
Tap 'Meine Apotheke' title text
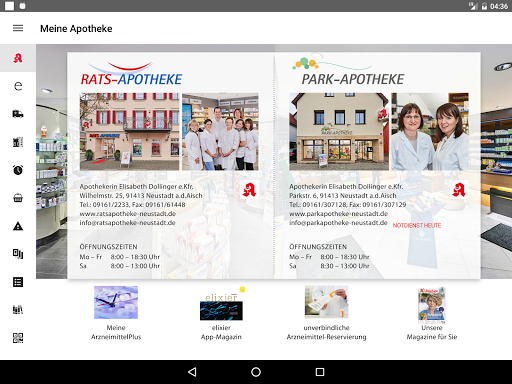click(x=76, y=29)
